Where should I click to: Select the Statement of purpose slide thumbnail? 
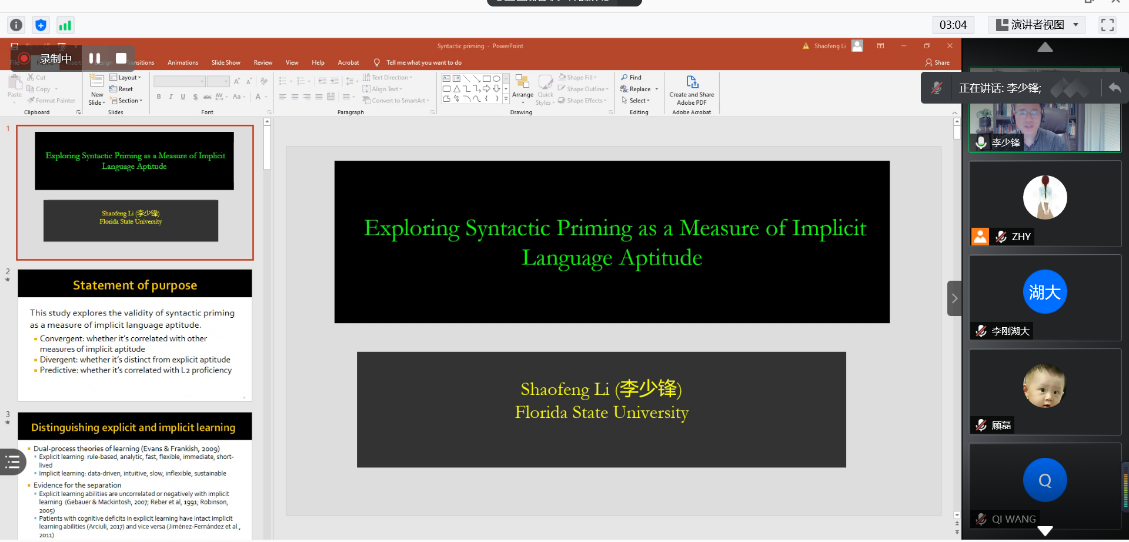click(134, 334)
